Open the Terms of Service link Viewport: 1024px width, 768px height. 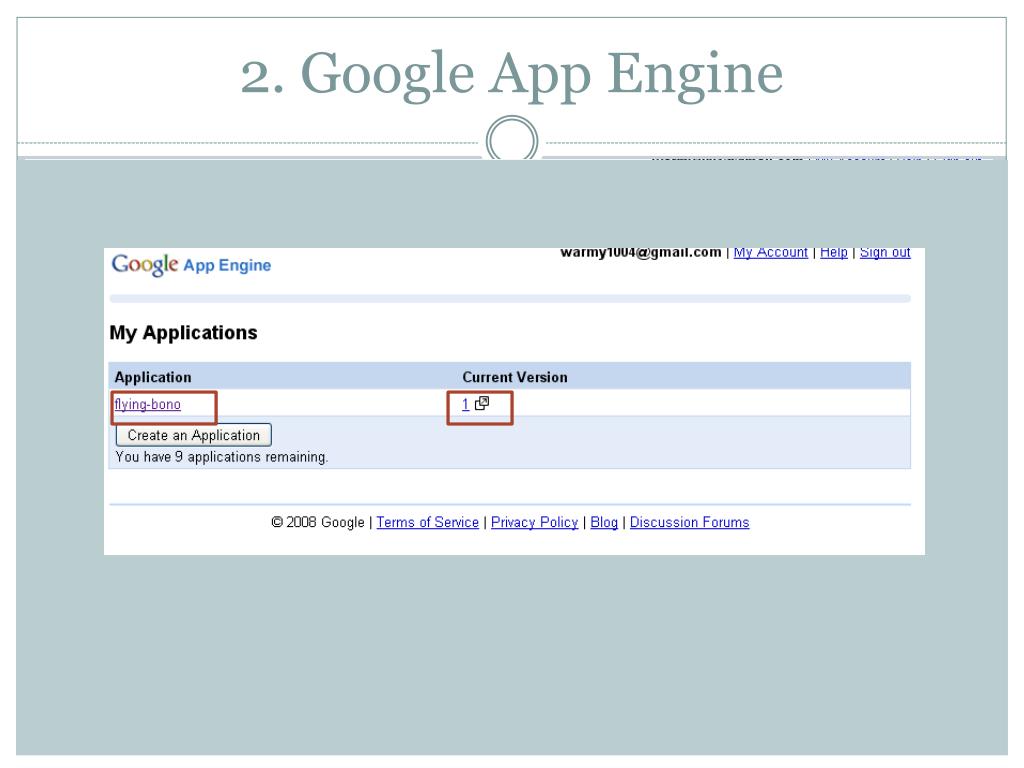coord(428,522)
